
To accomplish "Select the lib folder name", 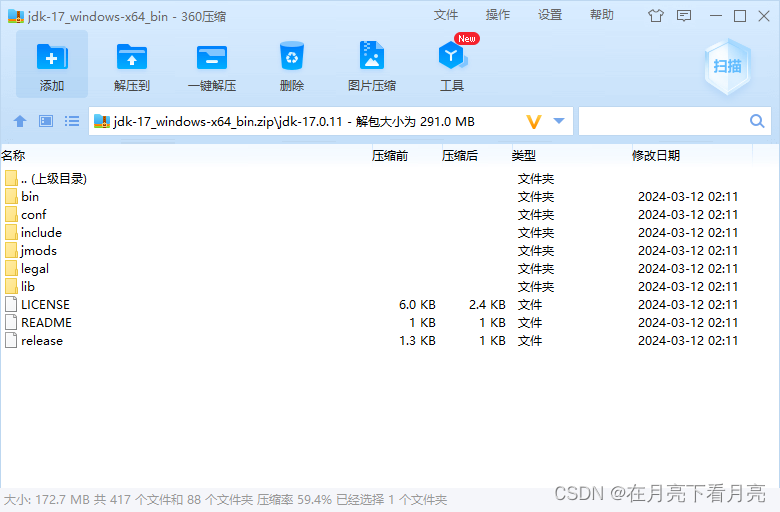I will pos(28,287).
